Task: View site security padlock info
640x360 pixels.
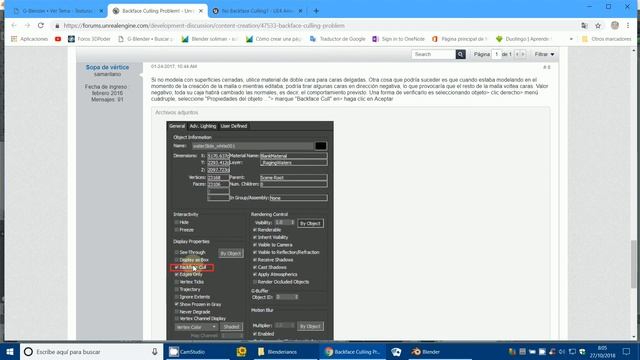Action: [57, 26]
